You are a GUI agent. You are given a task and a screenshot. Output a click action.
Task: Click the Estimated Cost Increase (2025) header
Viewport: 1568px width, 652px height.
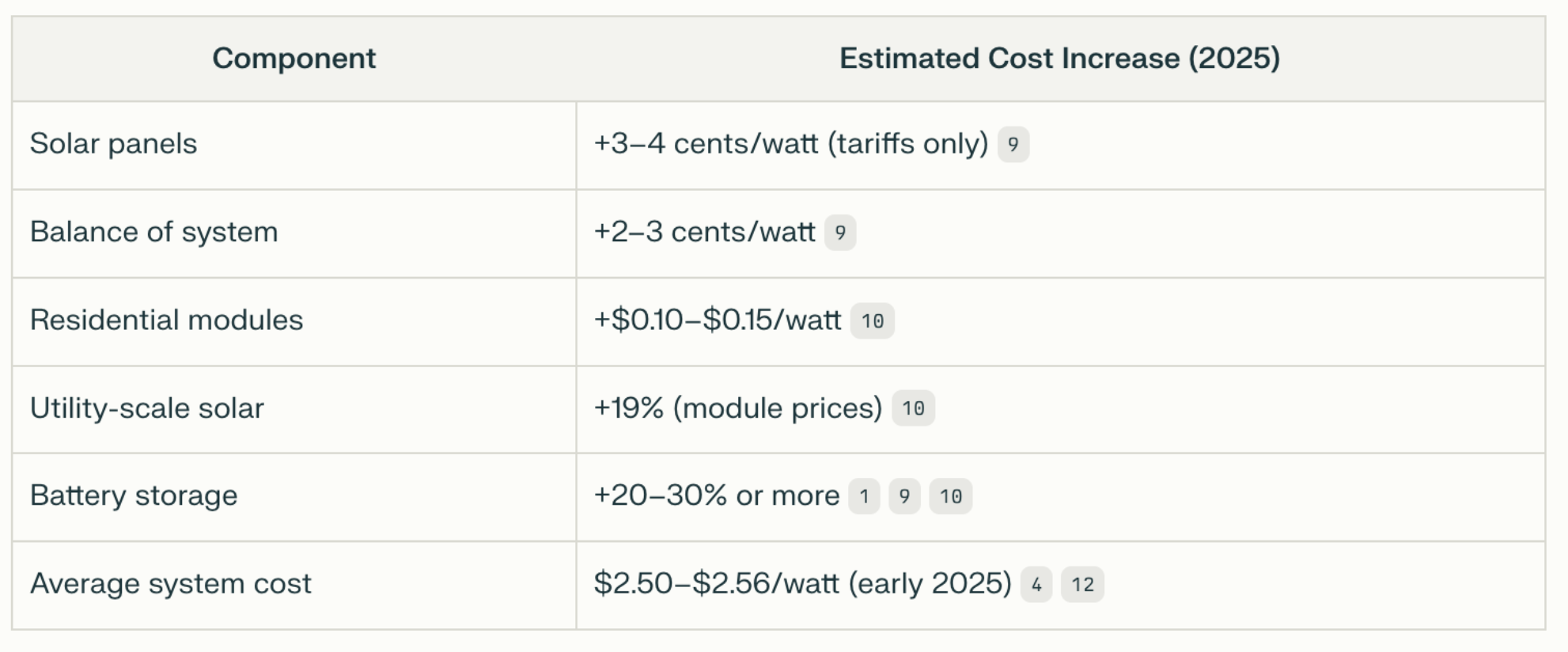tap(1060, 59)
